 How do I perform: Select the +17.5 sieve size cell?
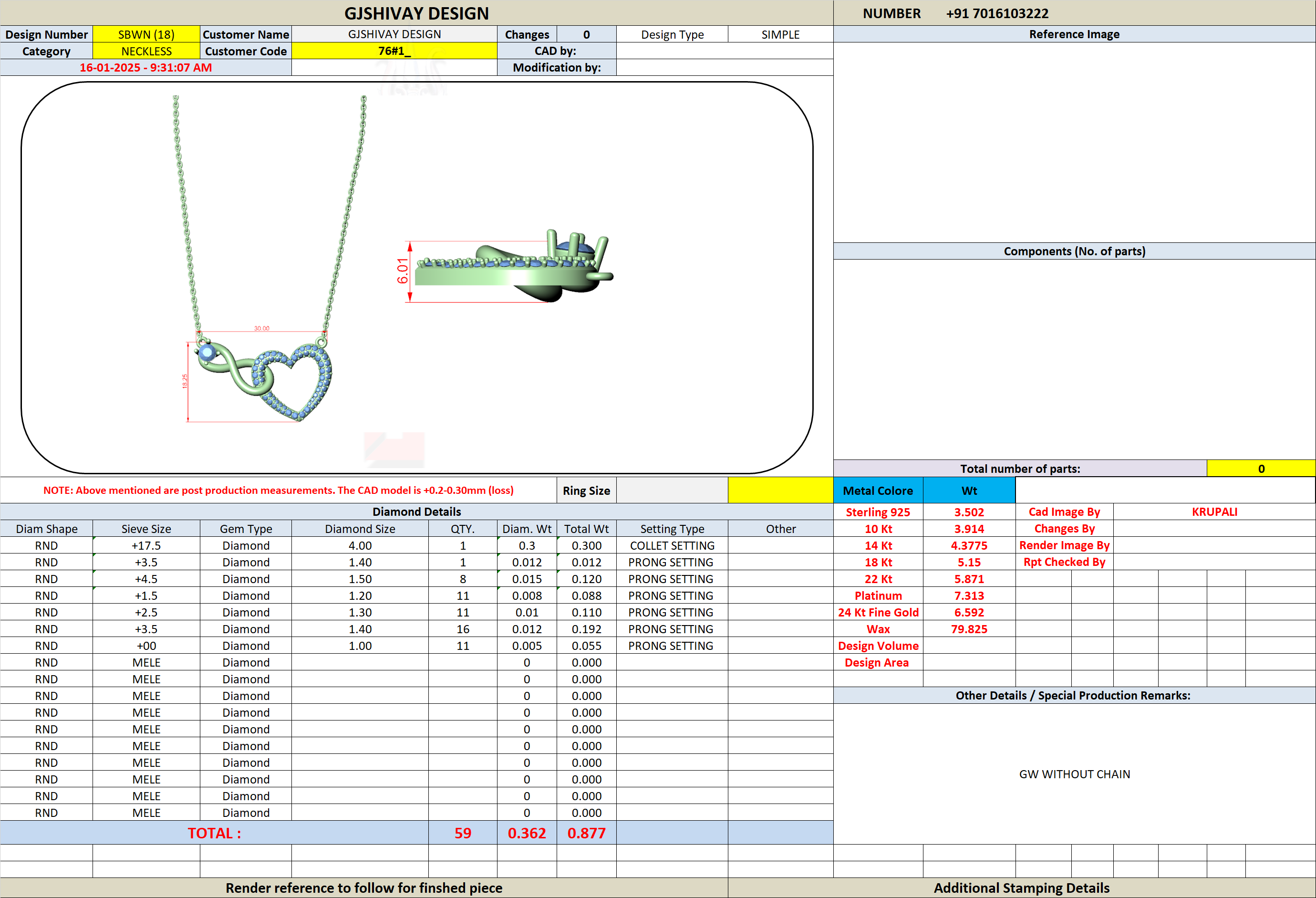coord(146,545)
